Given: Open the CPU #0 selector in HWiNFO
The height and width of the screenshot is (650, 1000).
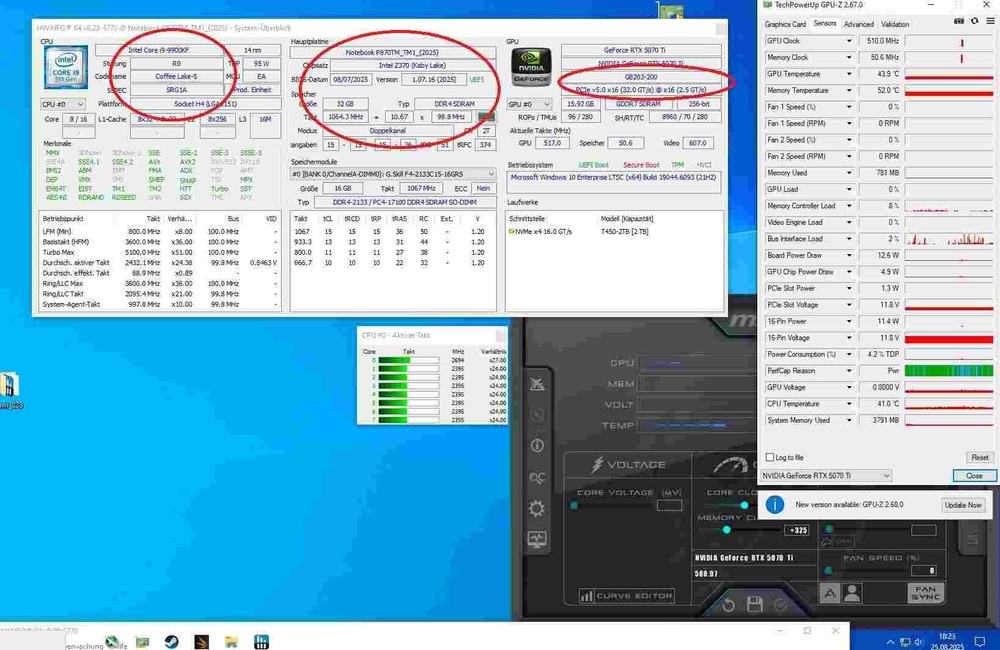Looking at the screenshot, I should (x=62, y=104).
